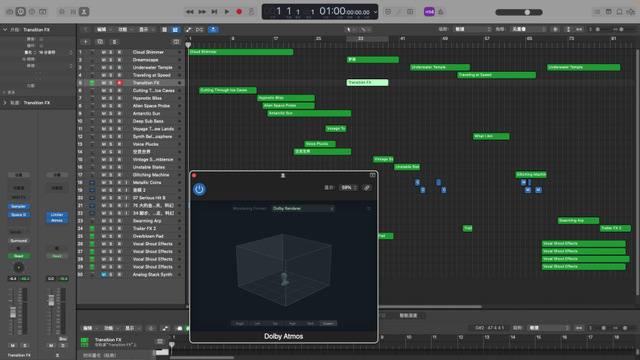
Task: Disable record on Transition FX track
Action: click(x=120, y=83)
